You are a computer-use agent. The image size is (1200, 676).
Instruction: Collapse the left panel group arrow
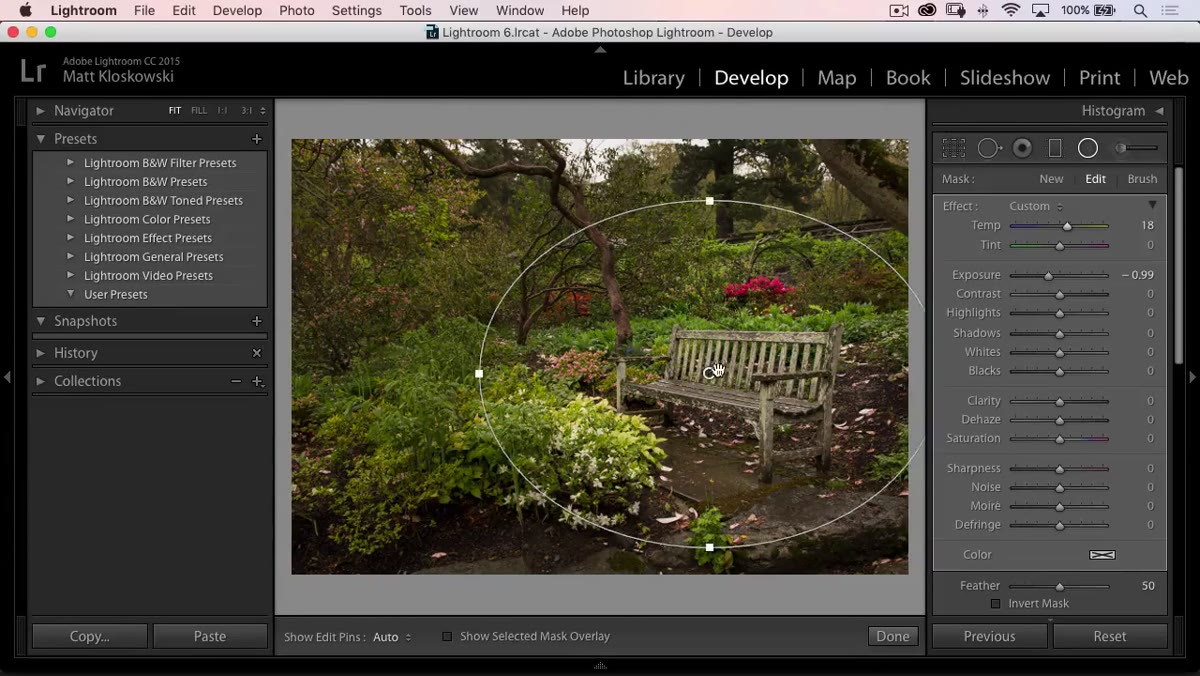8,377
